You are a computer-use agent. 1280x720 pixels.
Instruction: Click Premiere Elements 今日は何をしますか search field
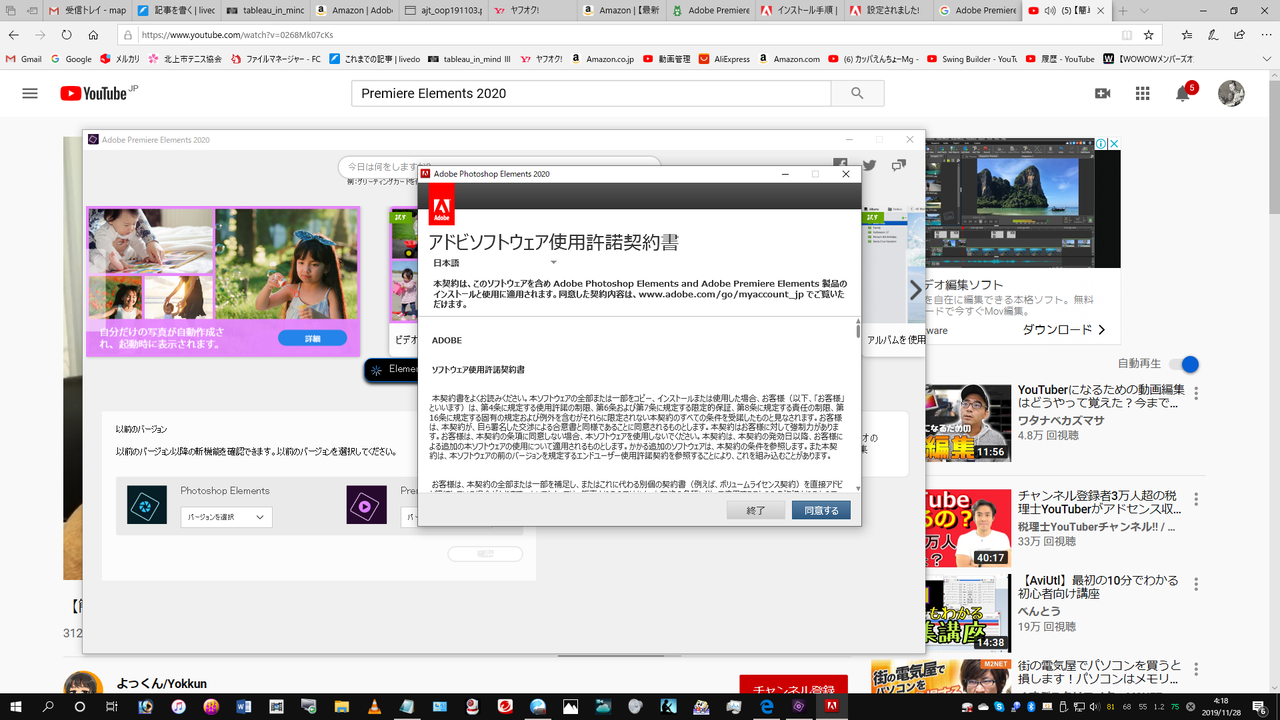point(500,166)
